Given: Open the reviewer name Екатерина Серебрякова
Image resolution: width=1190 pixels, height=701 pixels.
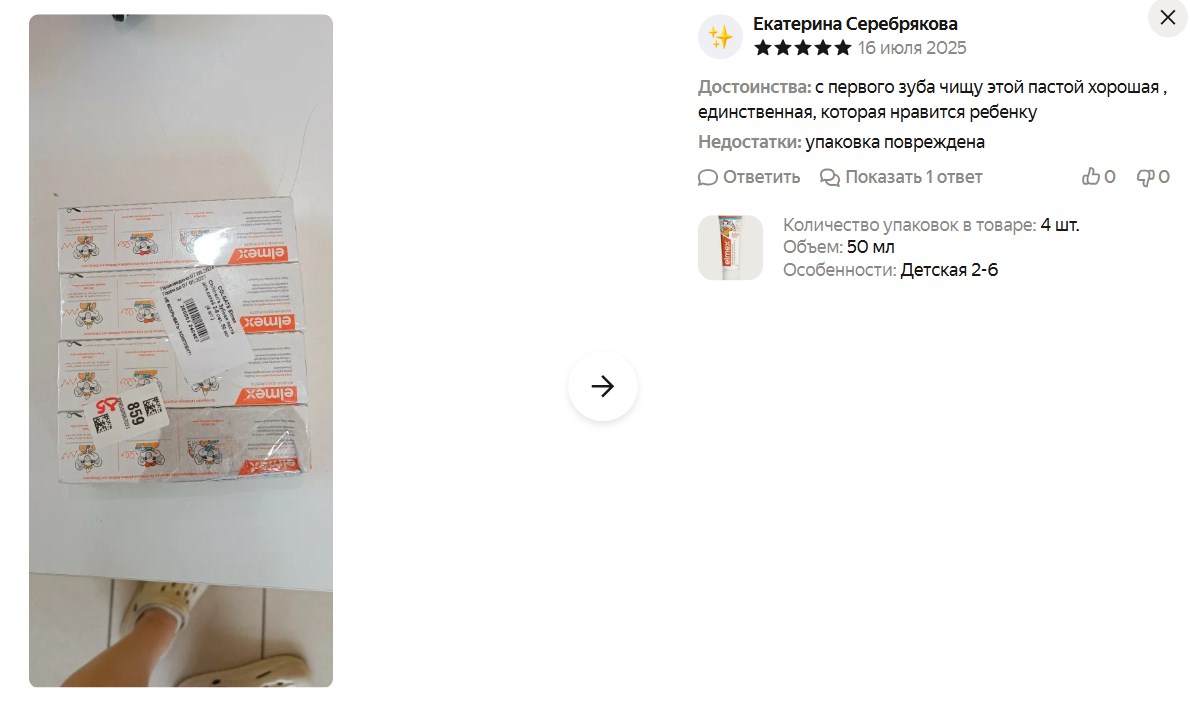Looking at the screenshot, I should point(855,24).
